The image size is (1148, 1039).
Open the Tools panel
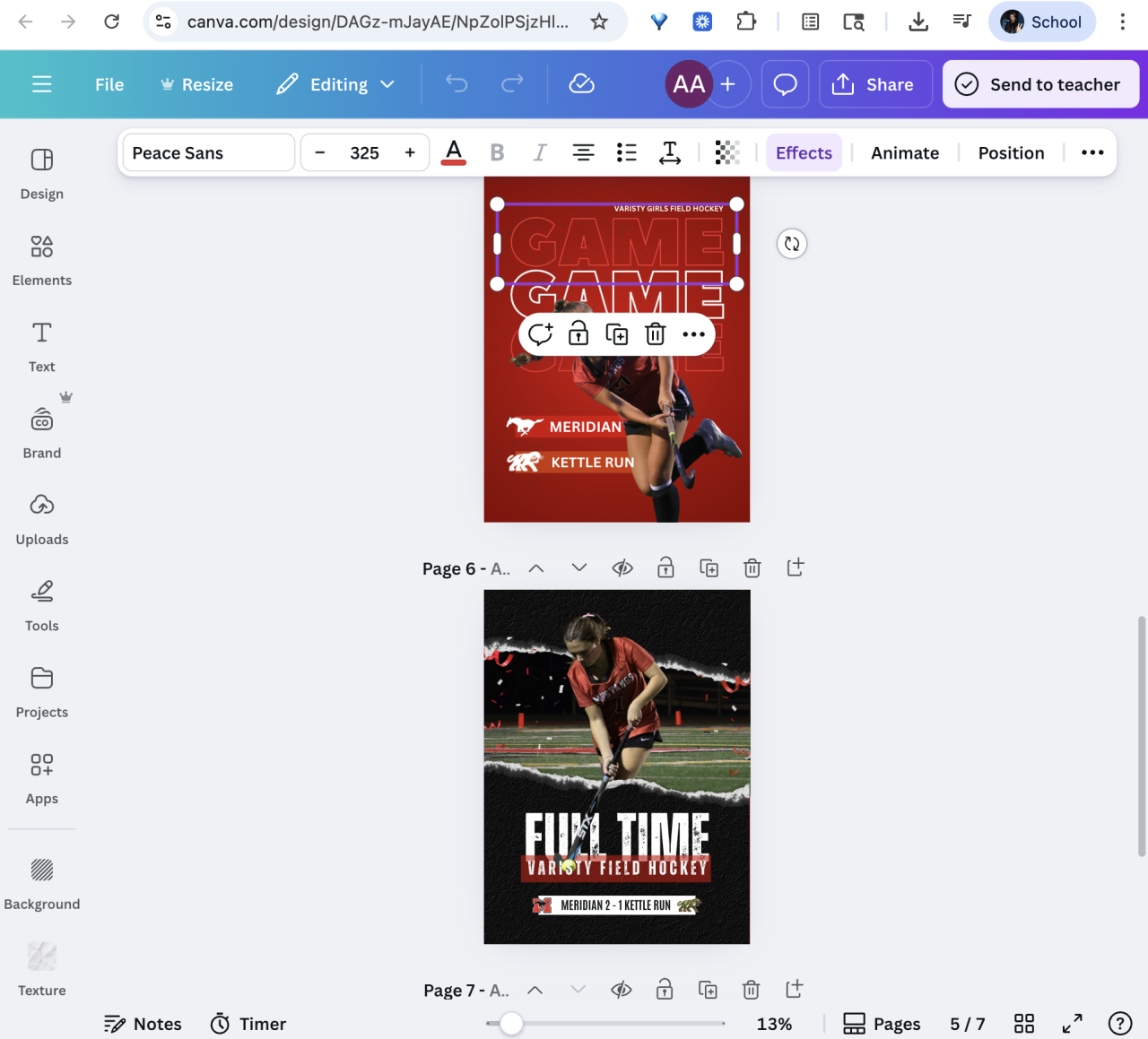coord(42,606)
